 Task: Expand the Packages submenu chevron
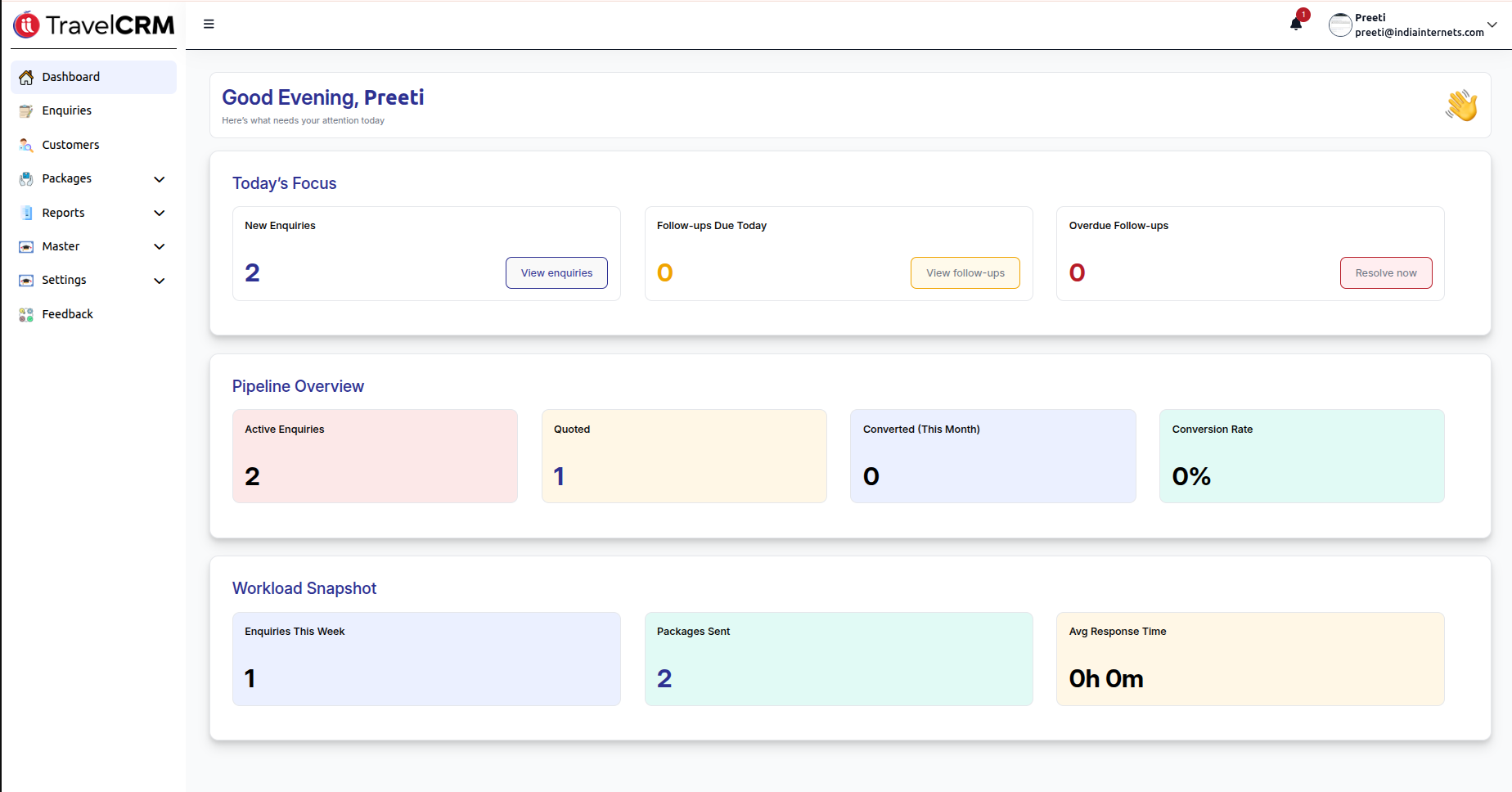point(160,179)
